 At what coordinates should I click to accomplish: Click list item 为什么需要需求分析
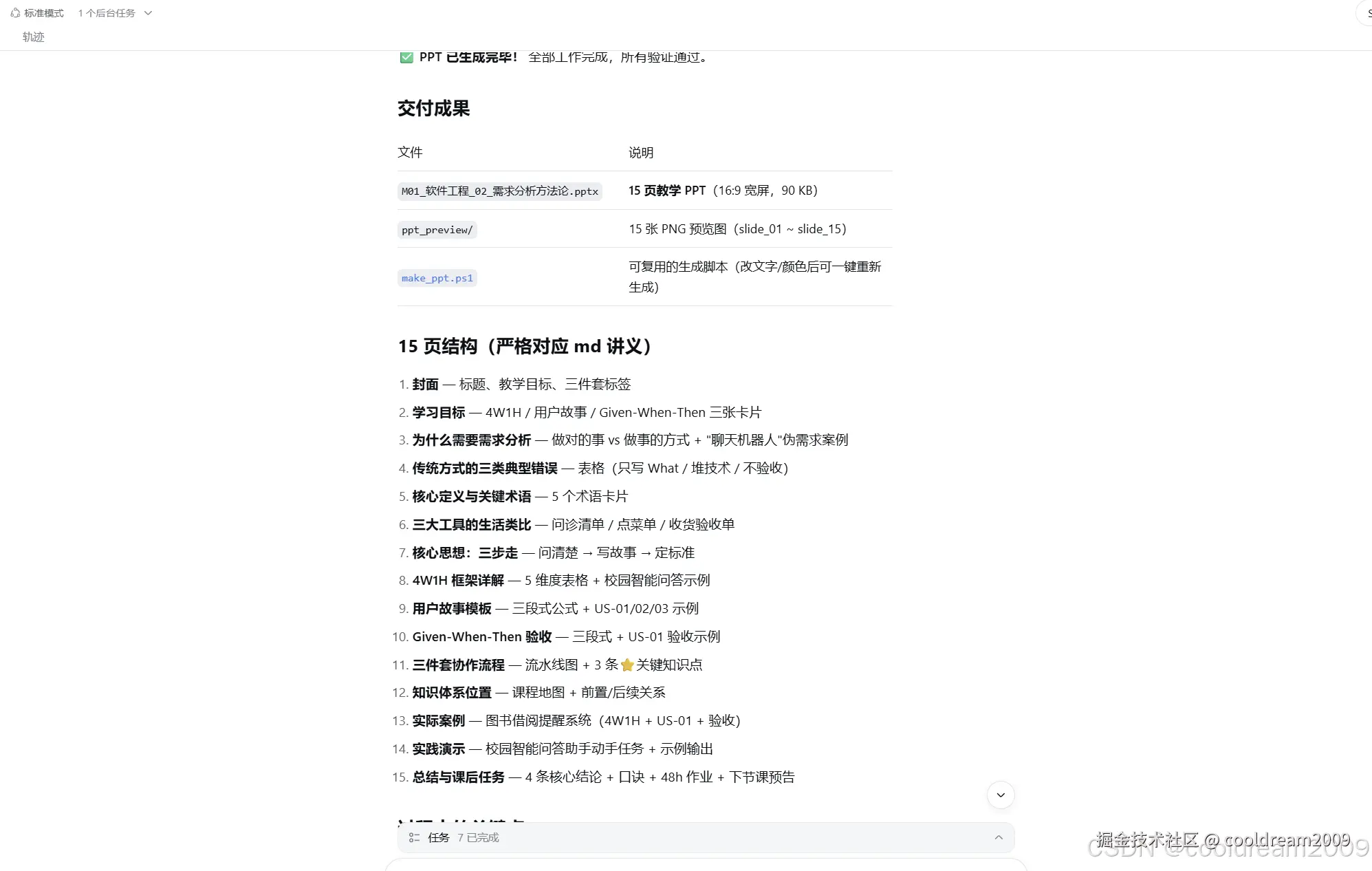630,440
